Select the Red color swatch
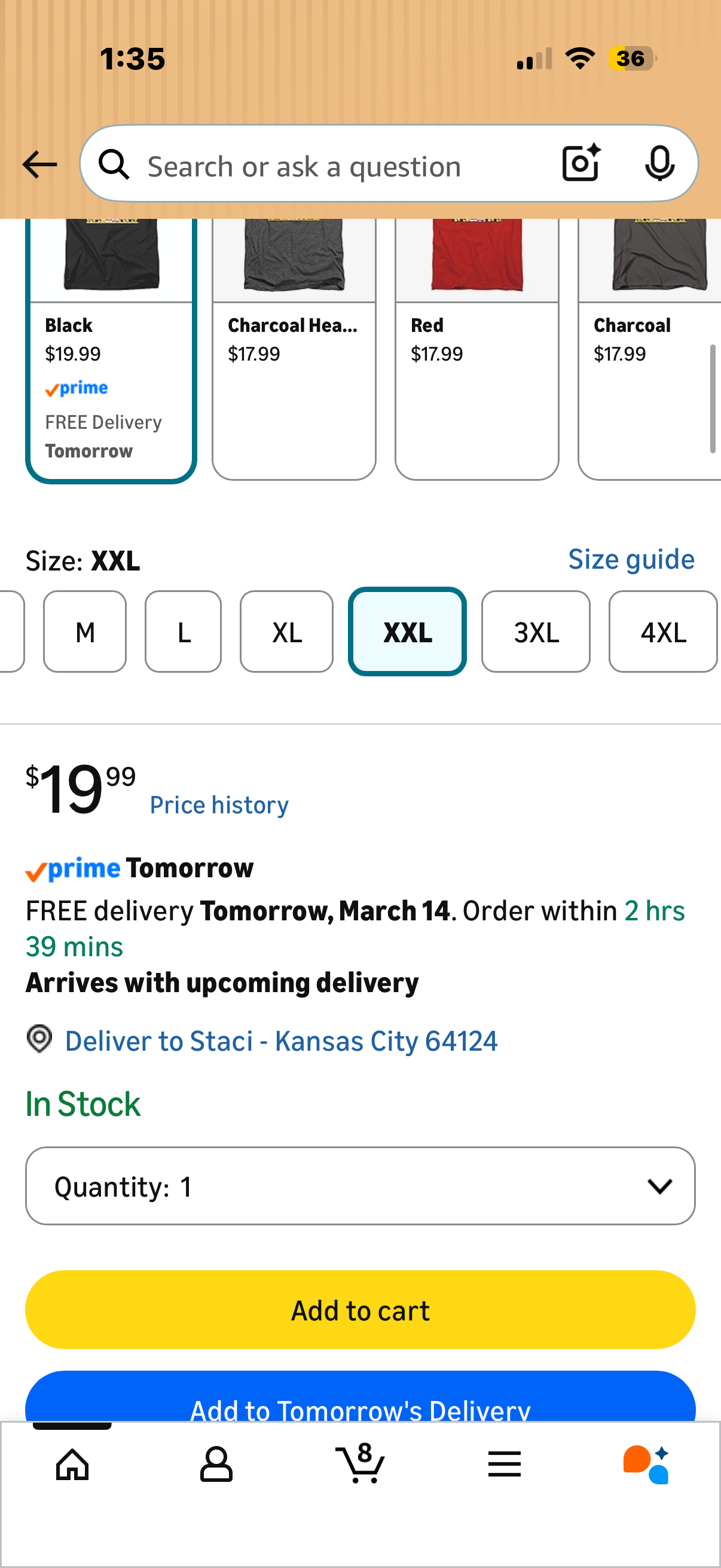721x1568 pixels. [x=477, y=349]
